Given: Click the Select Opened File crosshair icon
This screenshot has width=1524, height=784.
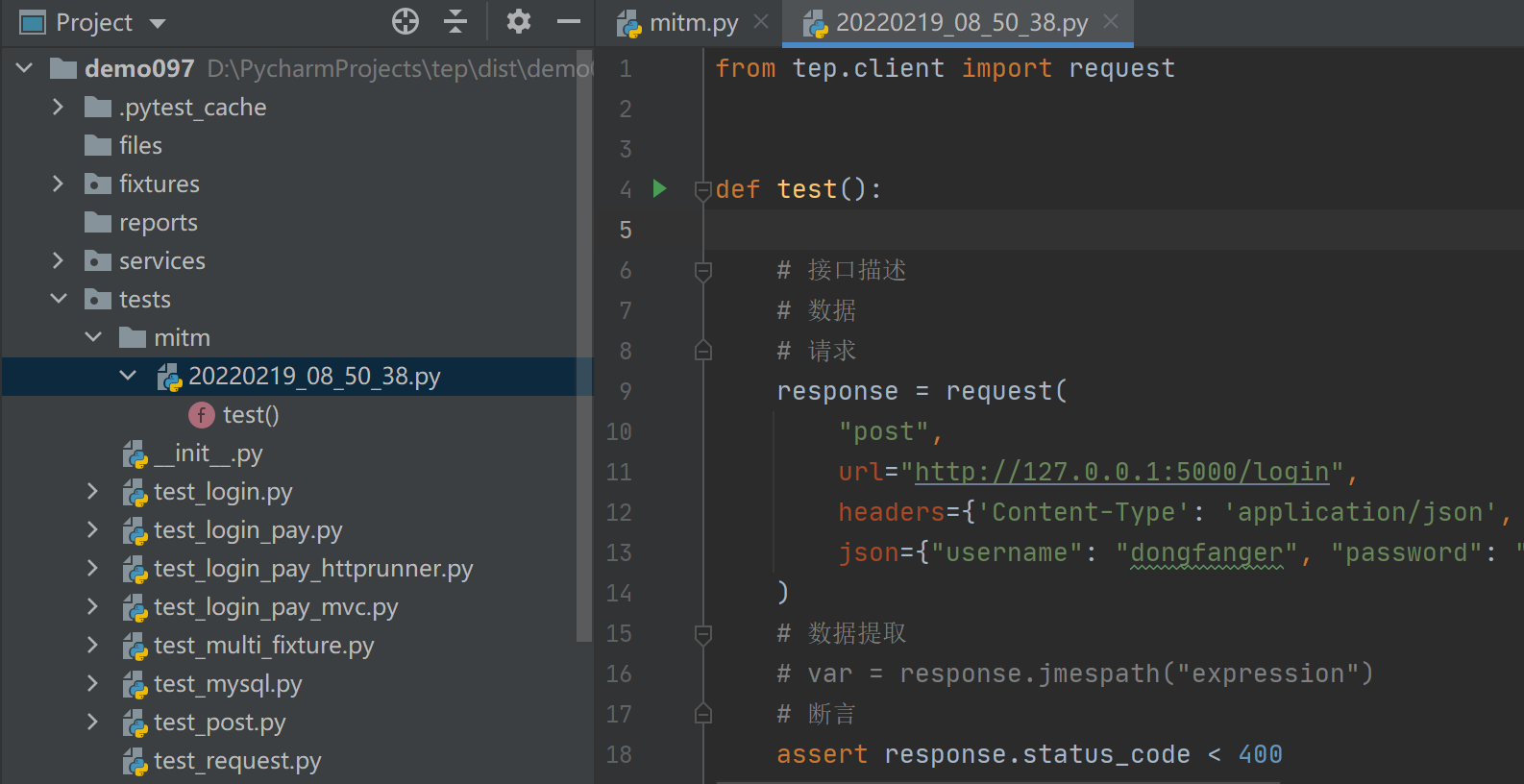Looking at the screenshot, I should (x=406, y=21).
